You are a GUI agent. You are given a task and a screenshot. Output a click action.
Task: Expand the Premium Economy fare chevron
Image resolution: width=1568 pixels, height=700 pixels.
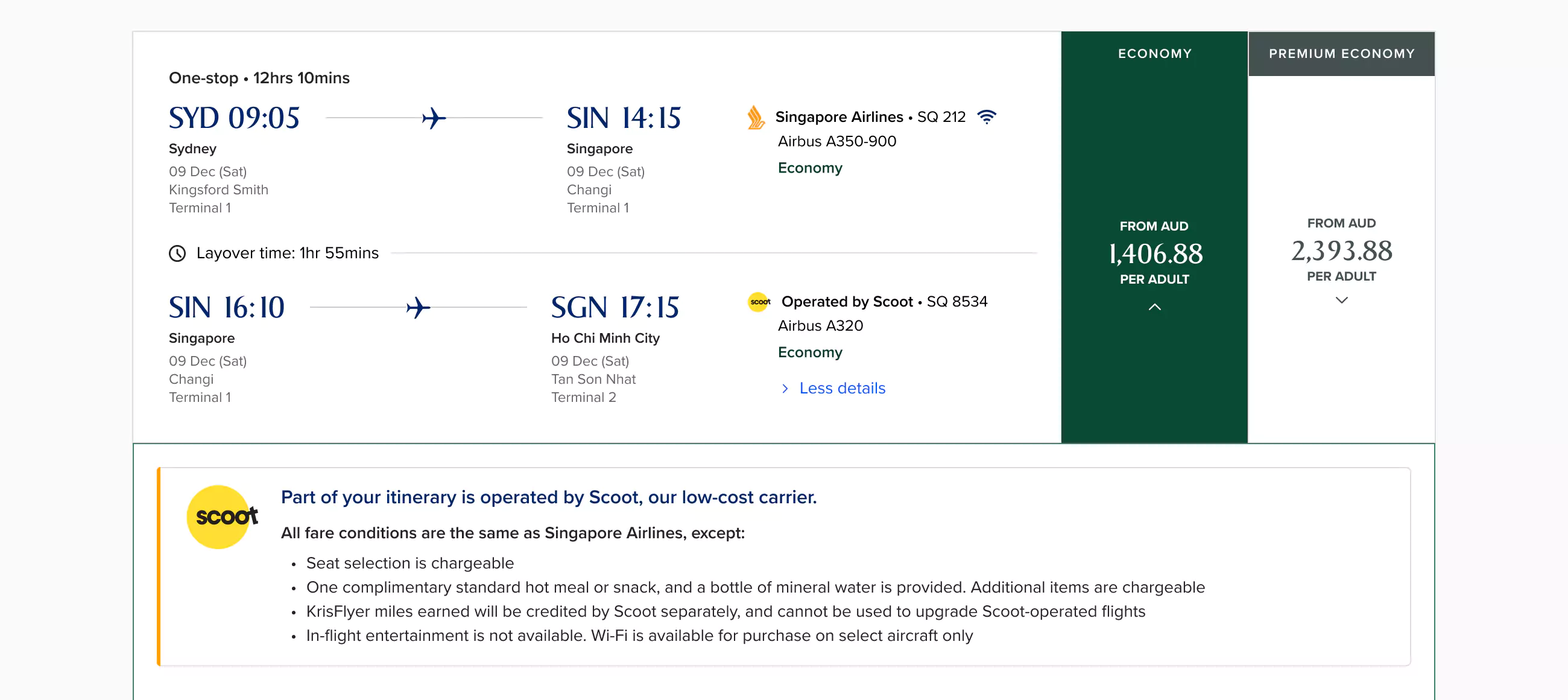click(x=1341, y=301)
